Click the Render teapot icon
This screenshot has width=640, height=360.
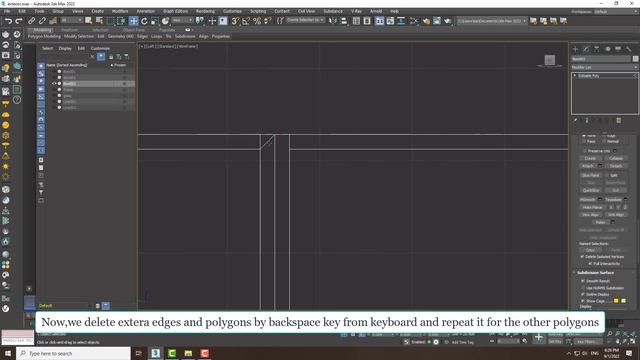click(448, 20)
